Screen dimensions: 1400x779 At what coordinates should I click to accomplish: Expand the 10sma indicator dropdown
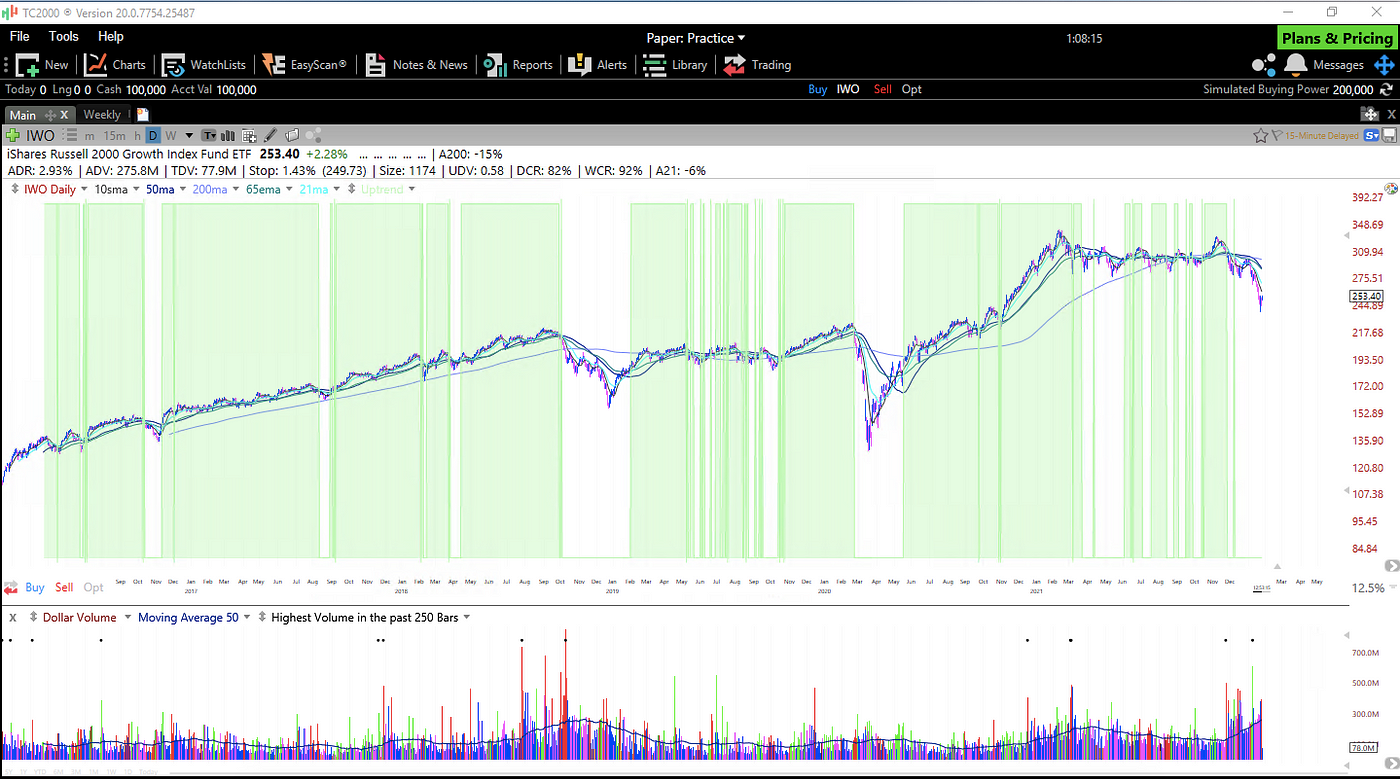pos(136,189)
